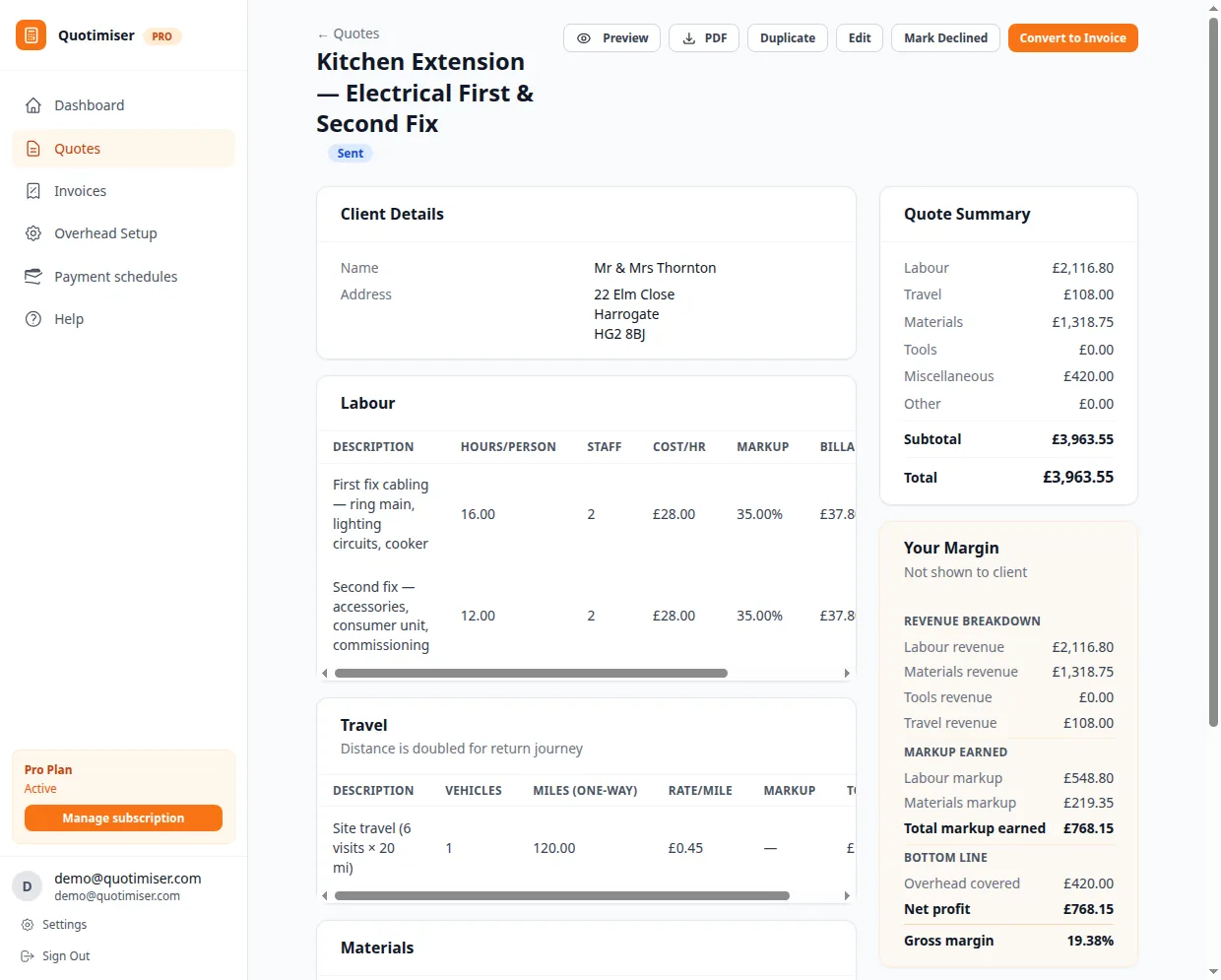Click left arrow of Labour table scrollbar
The height and width of the screenshot is (980, 1221).
coord(325,674)
